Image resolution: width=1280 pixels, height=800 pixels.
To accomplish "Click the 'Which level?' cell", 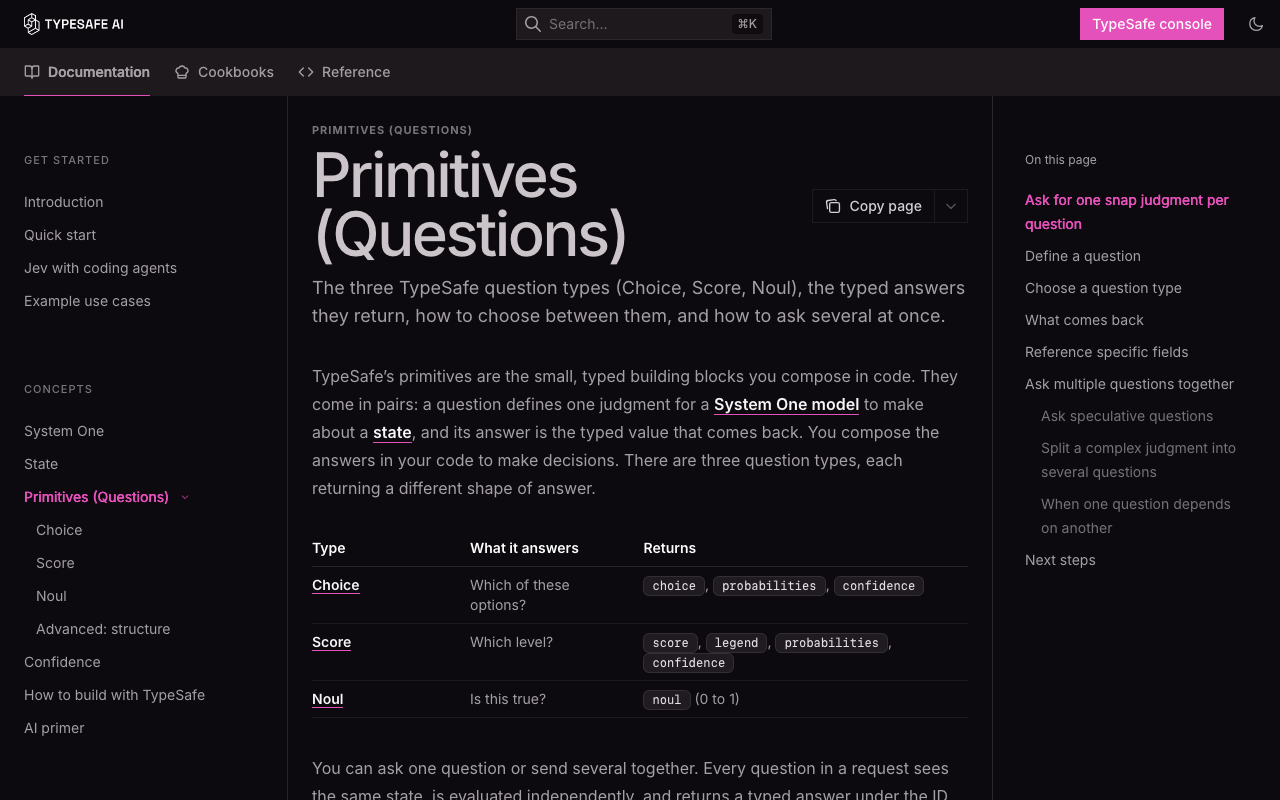I will pos(511,642).
